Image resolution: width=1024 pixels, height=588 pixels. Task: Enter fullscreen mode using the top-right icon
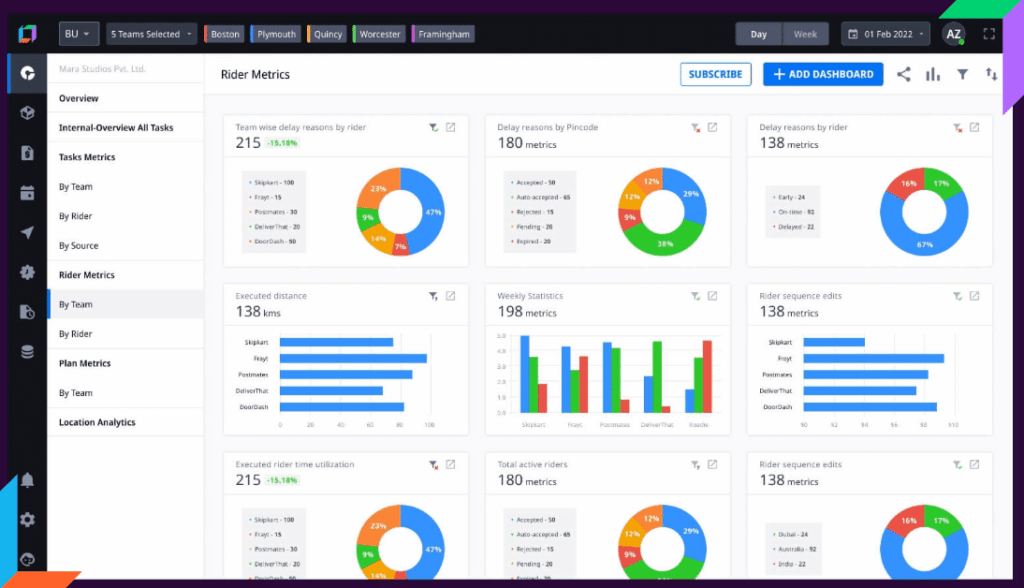[x=988, y=33]
